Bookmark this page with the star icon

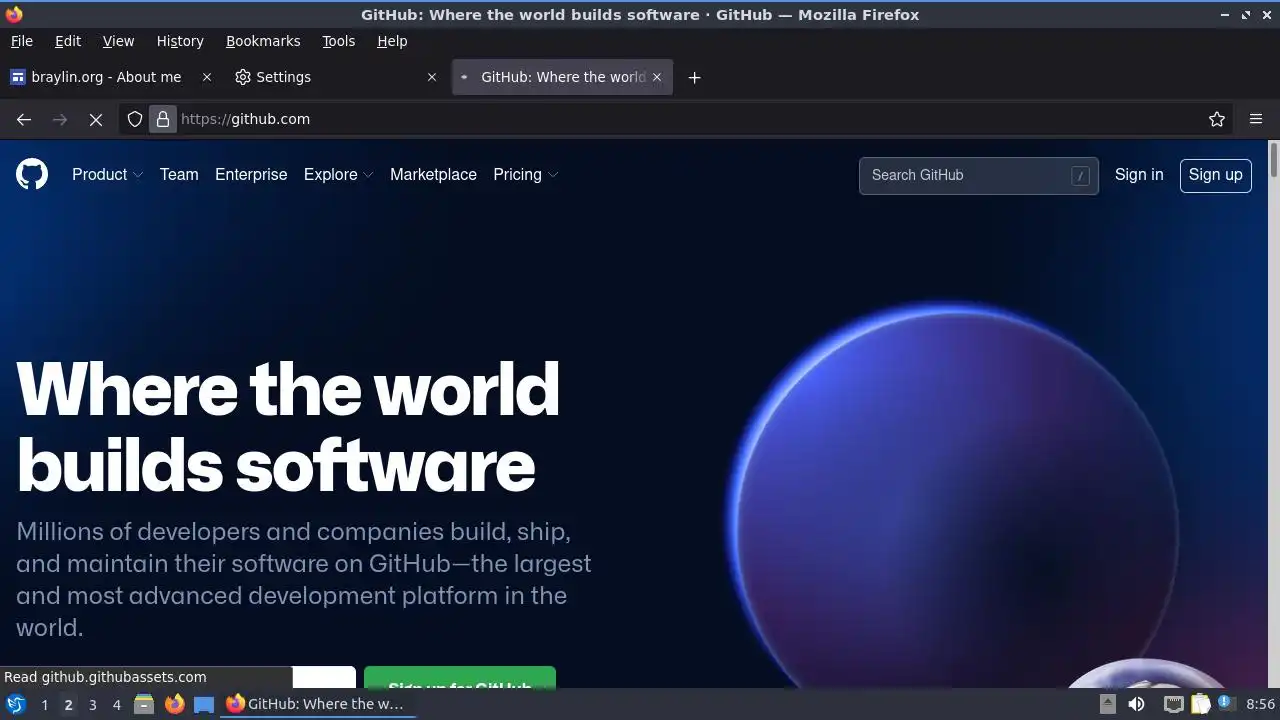tap(1217, 119)
